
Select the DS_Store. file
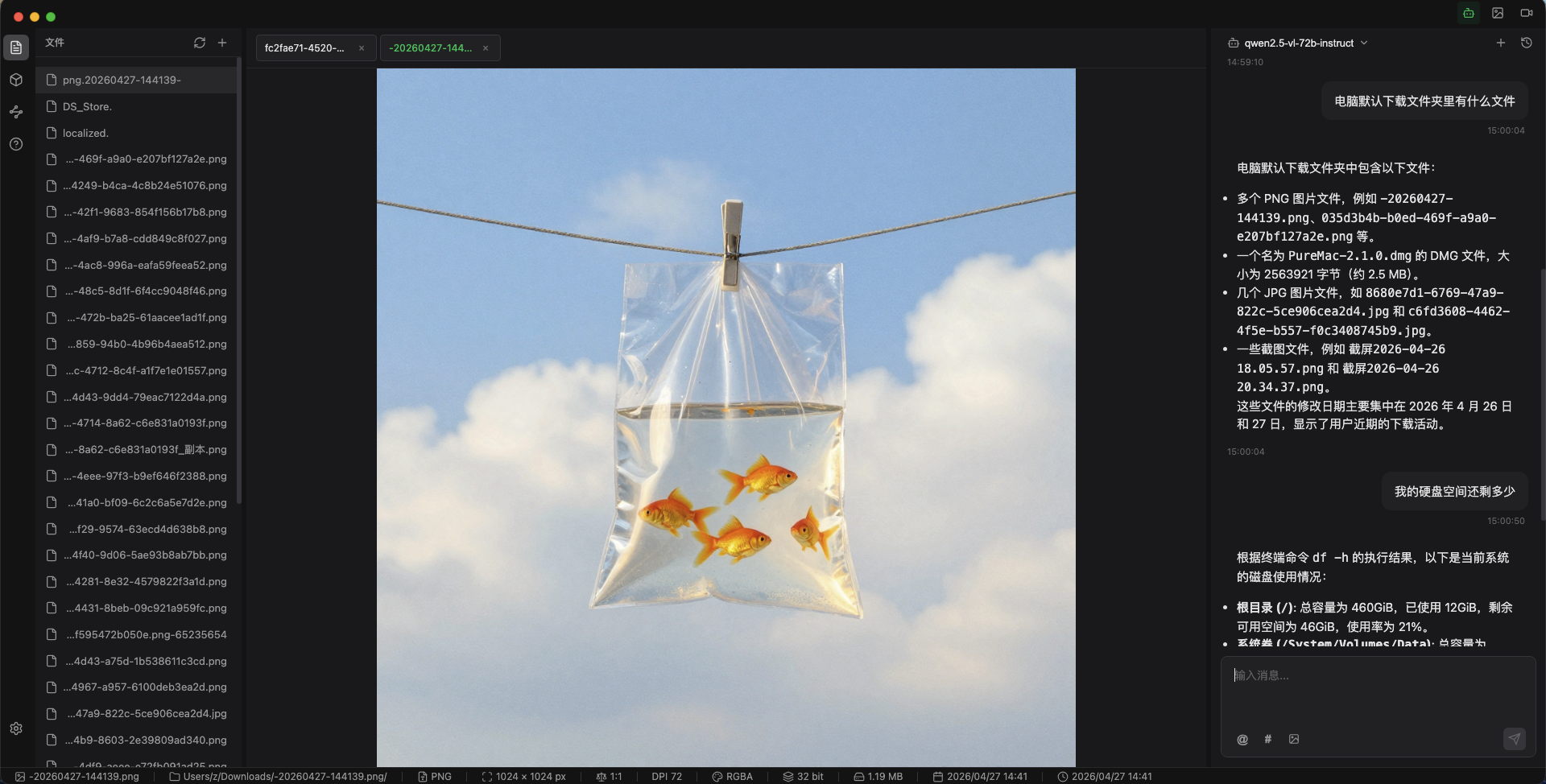tap(137, 106)
